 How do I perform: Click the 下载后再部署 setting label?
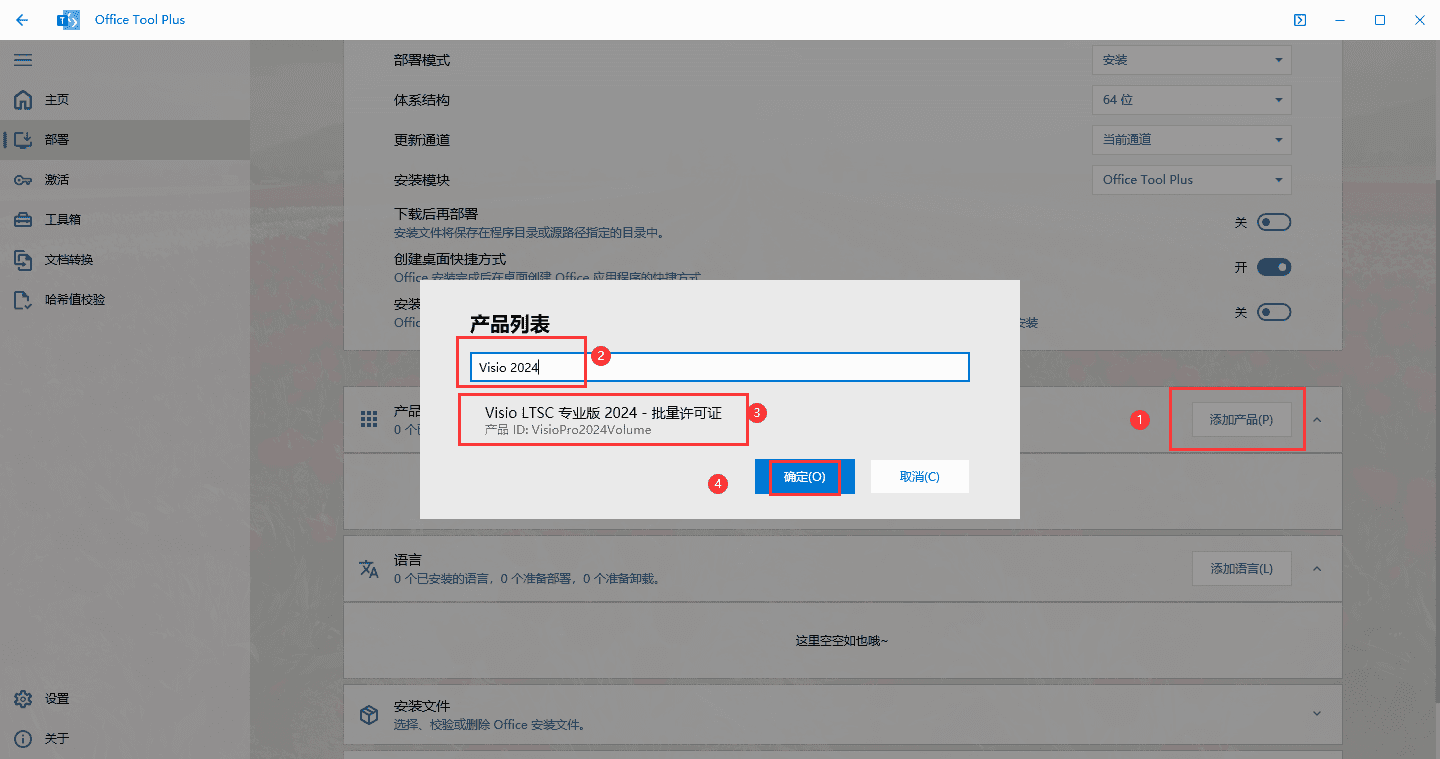tap(436, 214)
